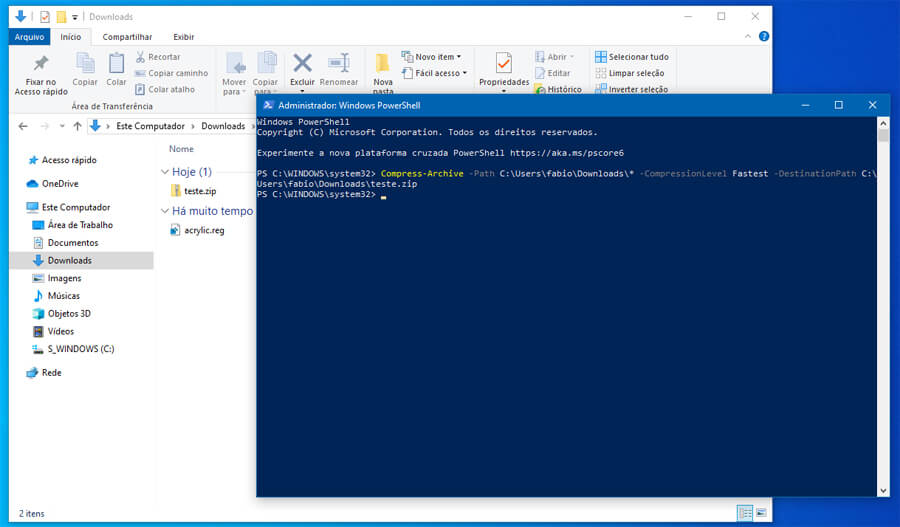Click Selecionar tudo in the ribbon
Image resolution: width=900 pixels, height=527 pixels.
[x=631, y=57]
